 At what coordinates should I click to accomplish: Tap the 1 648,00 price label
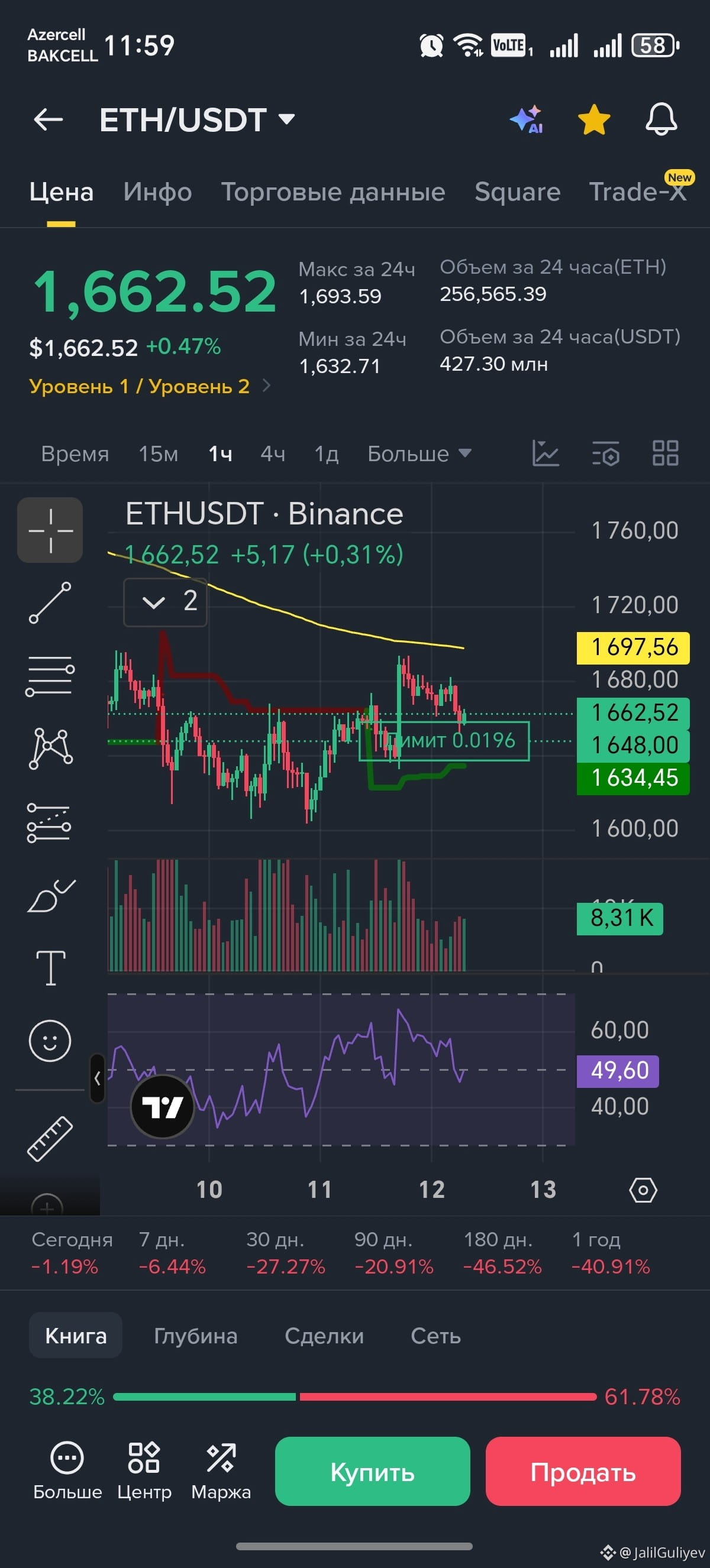633,746
